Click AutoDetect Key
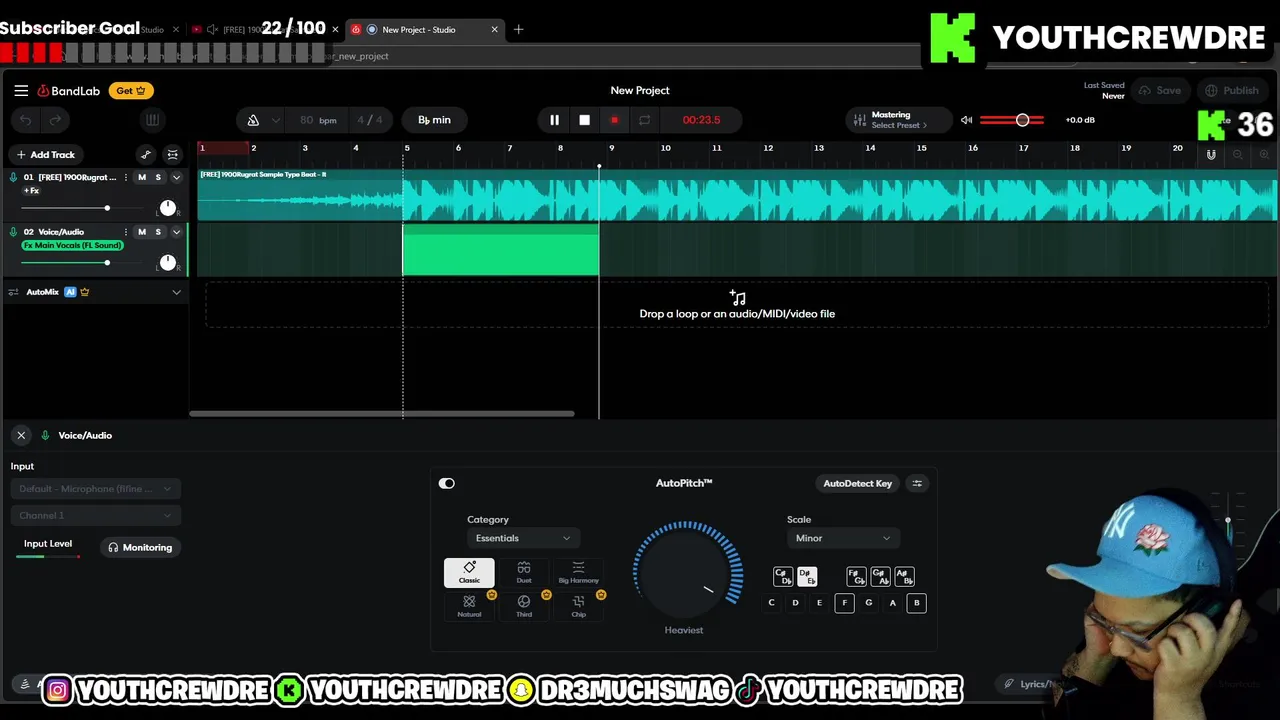 (x=857, y=483)
